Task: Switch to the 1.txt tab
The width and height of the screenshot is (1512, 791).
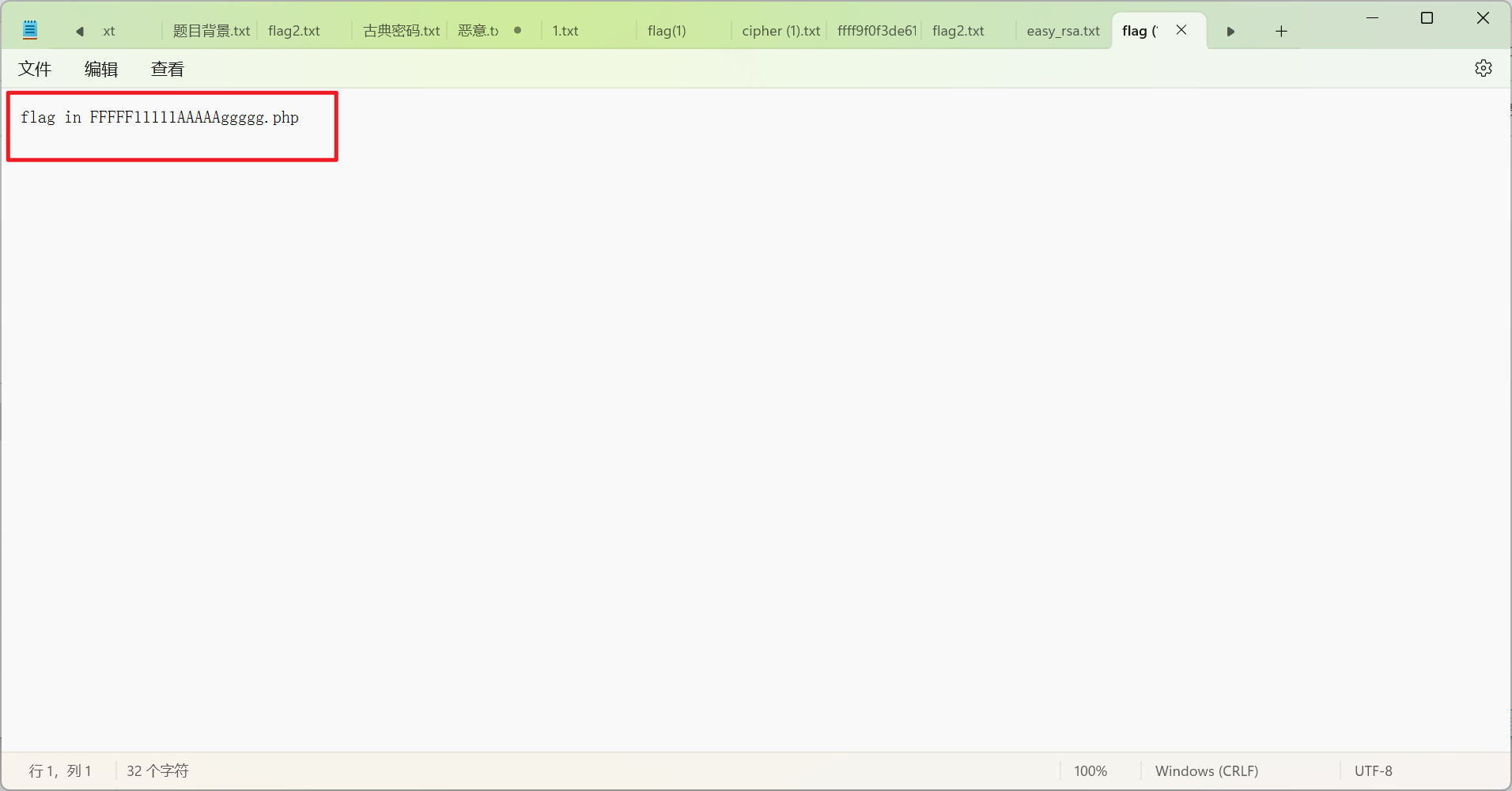Action: [x=589, y=31]
